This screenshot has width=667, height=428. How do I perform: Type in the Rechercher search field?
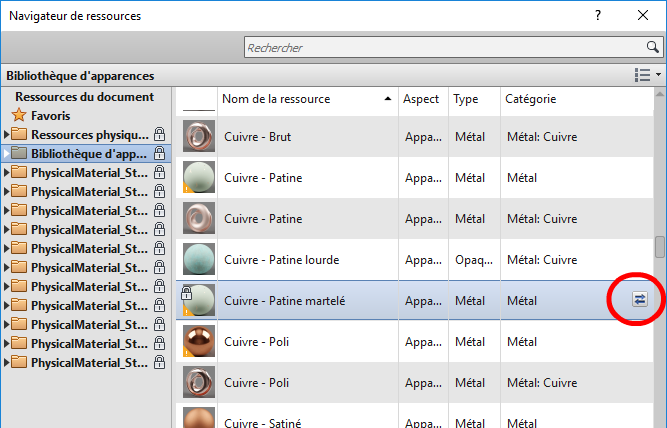coord(440,47)
